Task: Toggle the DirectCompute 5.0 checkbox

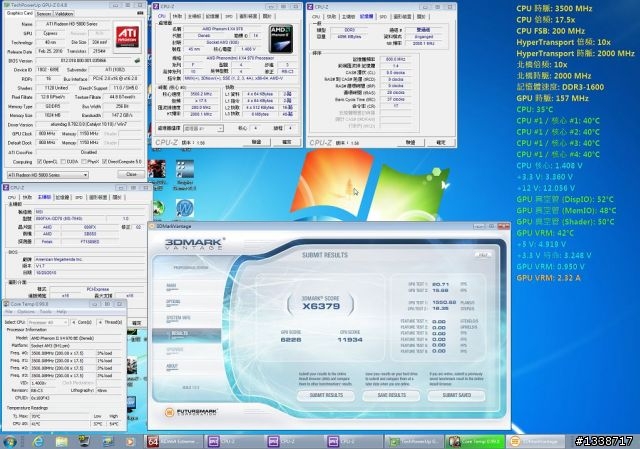Action: coord(104,162)
